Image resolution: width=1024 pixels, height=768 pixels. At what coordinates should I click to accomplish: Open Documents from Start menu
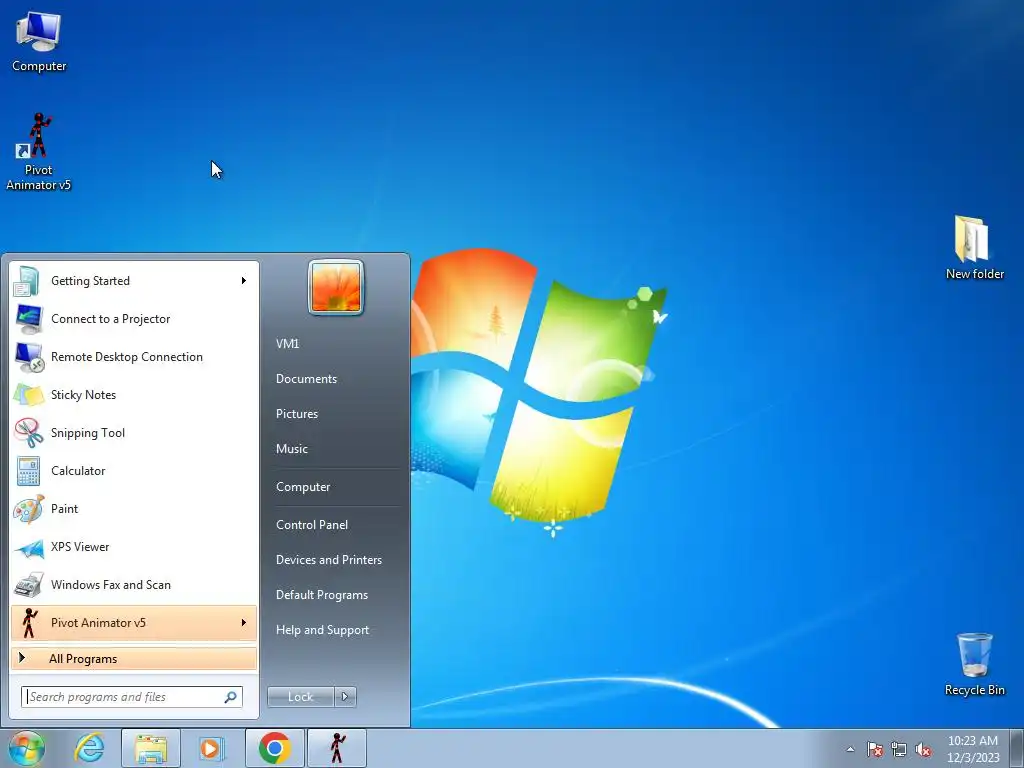click(306, 379)
